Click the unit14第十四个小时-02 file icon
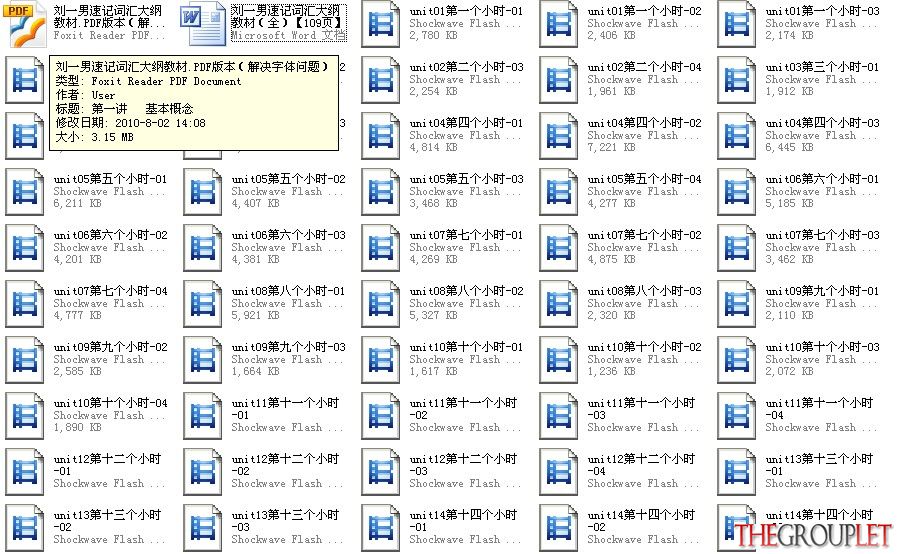899x554 pixels. pyautogui.click(x=558, y=528)
